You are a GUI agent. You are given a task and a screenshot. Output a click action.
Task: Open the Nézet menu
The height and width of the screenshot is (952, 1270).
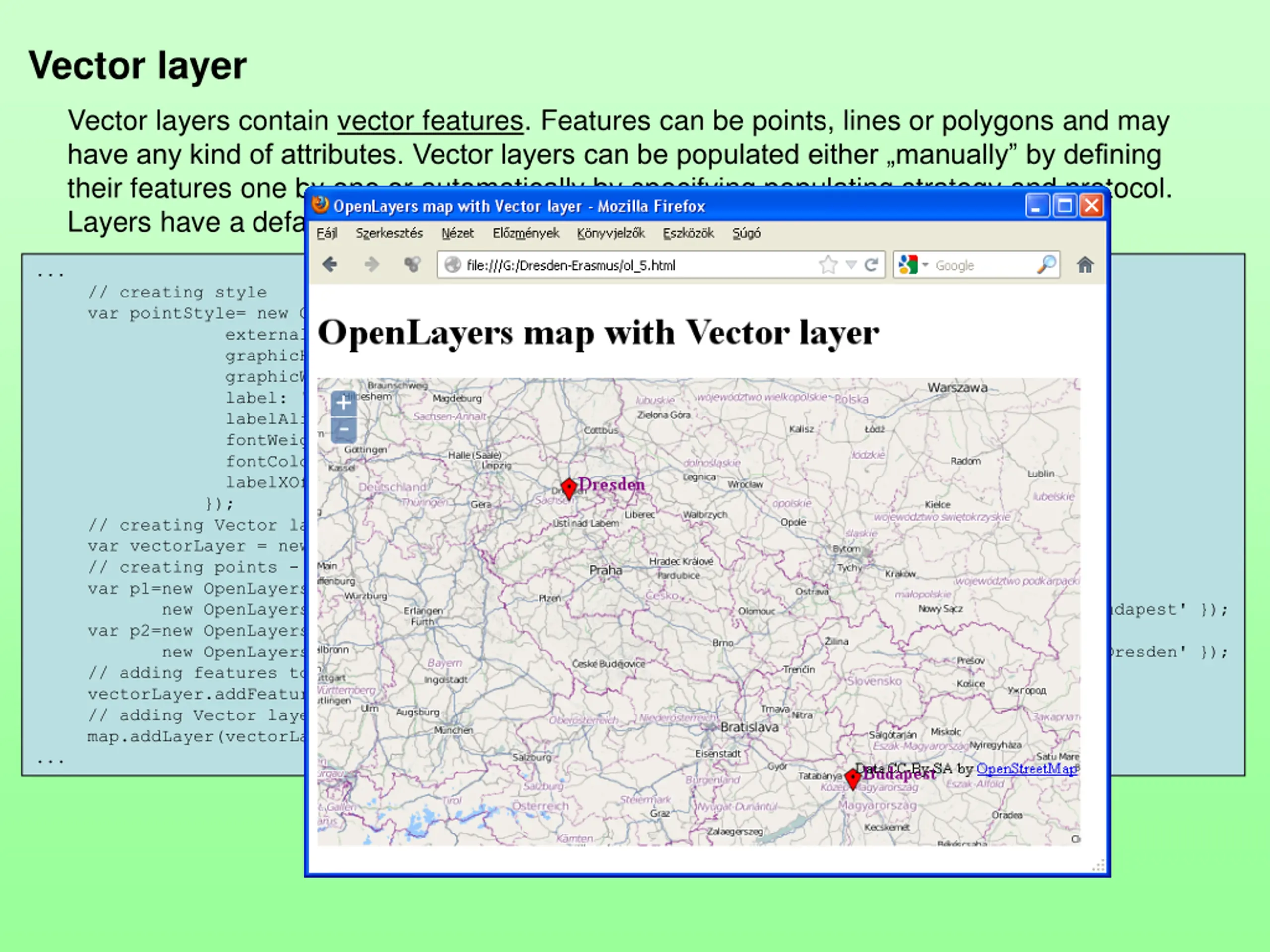pos(457,233)
